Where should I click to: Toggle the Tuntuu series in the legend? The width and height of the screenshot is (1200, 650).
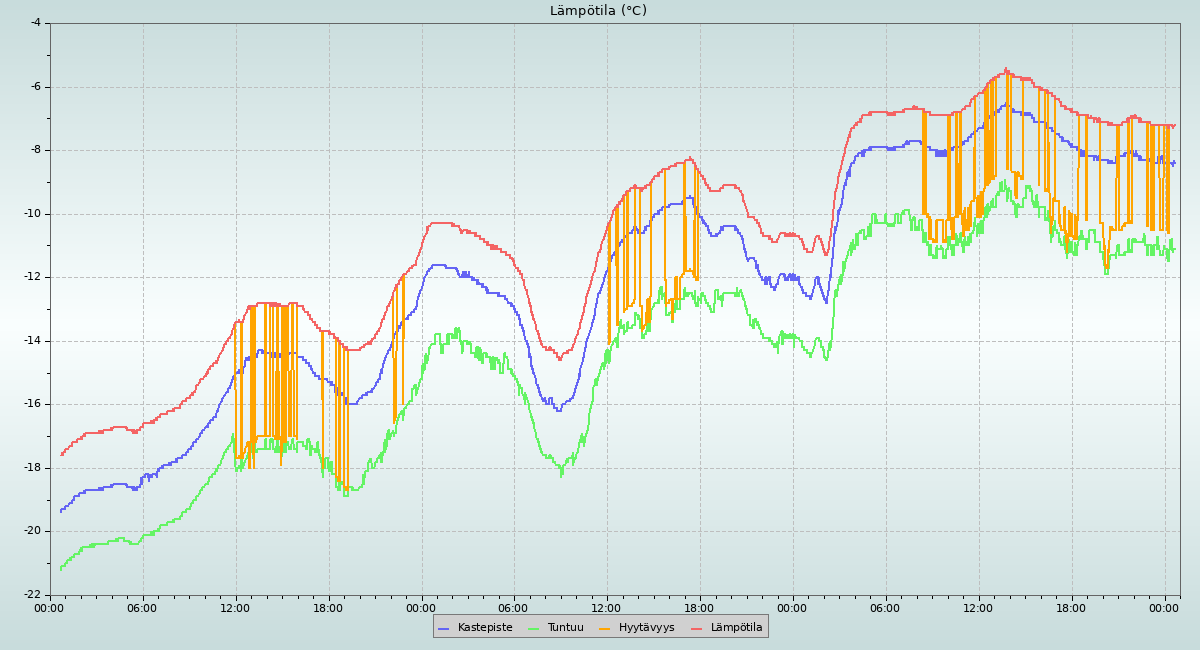565,627
